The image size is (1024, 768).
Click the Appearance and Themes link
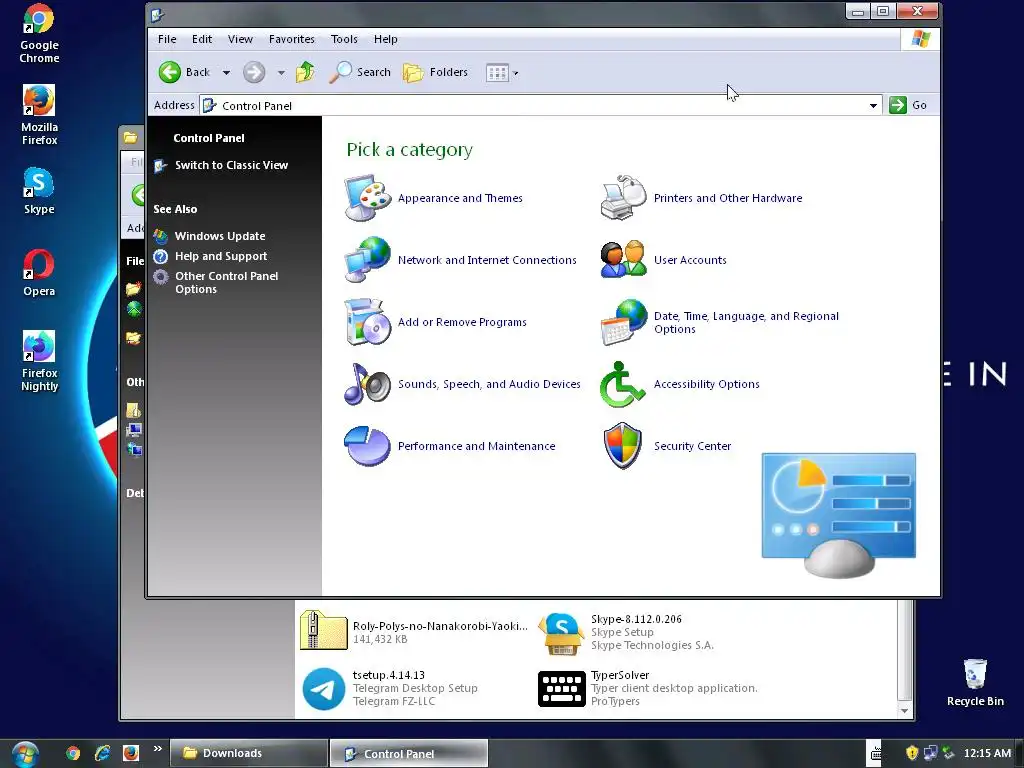pos(460,198)
